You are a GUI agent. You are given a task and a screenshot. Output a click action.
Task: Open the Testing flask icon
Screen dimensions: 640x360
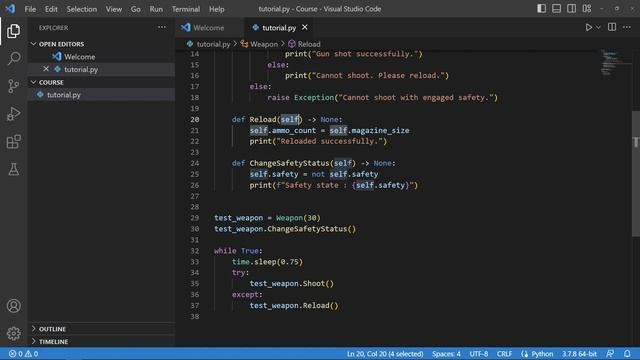click(13, 169)
